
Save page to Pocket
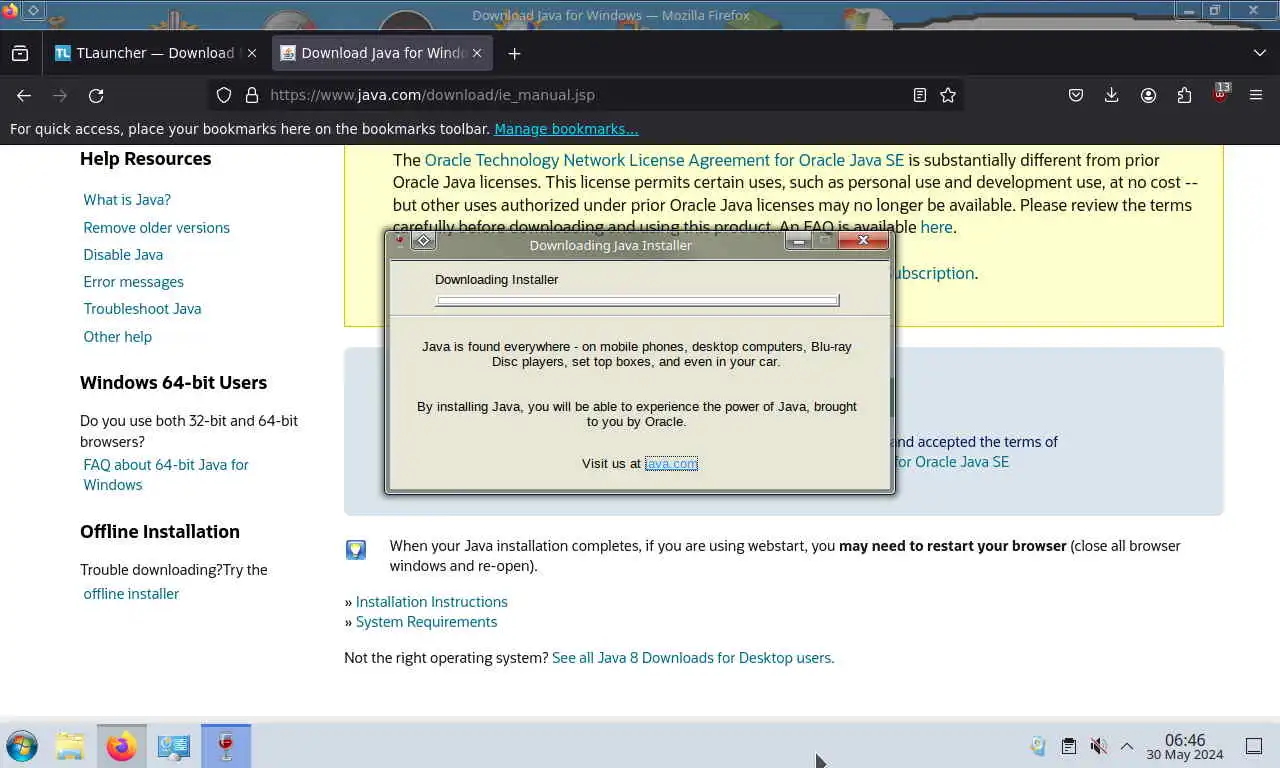[1076, 95]
